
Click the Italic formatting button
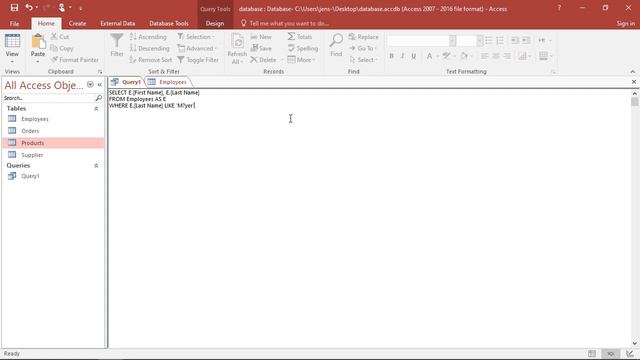[x=402, y=56]
